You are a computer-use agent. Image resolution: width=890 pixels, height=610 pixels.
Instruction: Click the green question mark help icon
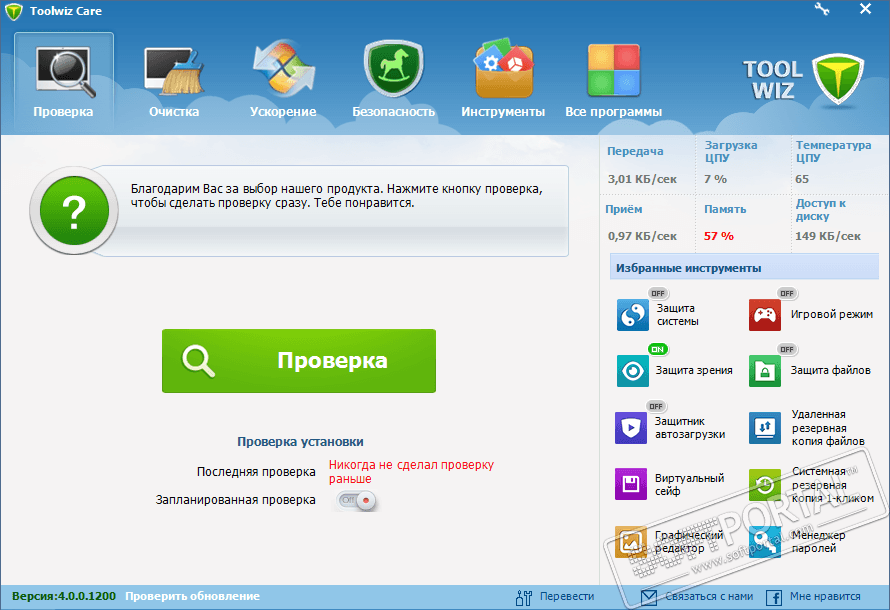pyautogui.click(x=74, y=211)
